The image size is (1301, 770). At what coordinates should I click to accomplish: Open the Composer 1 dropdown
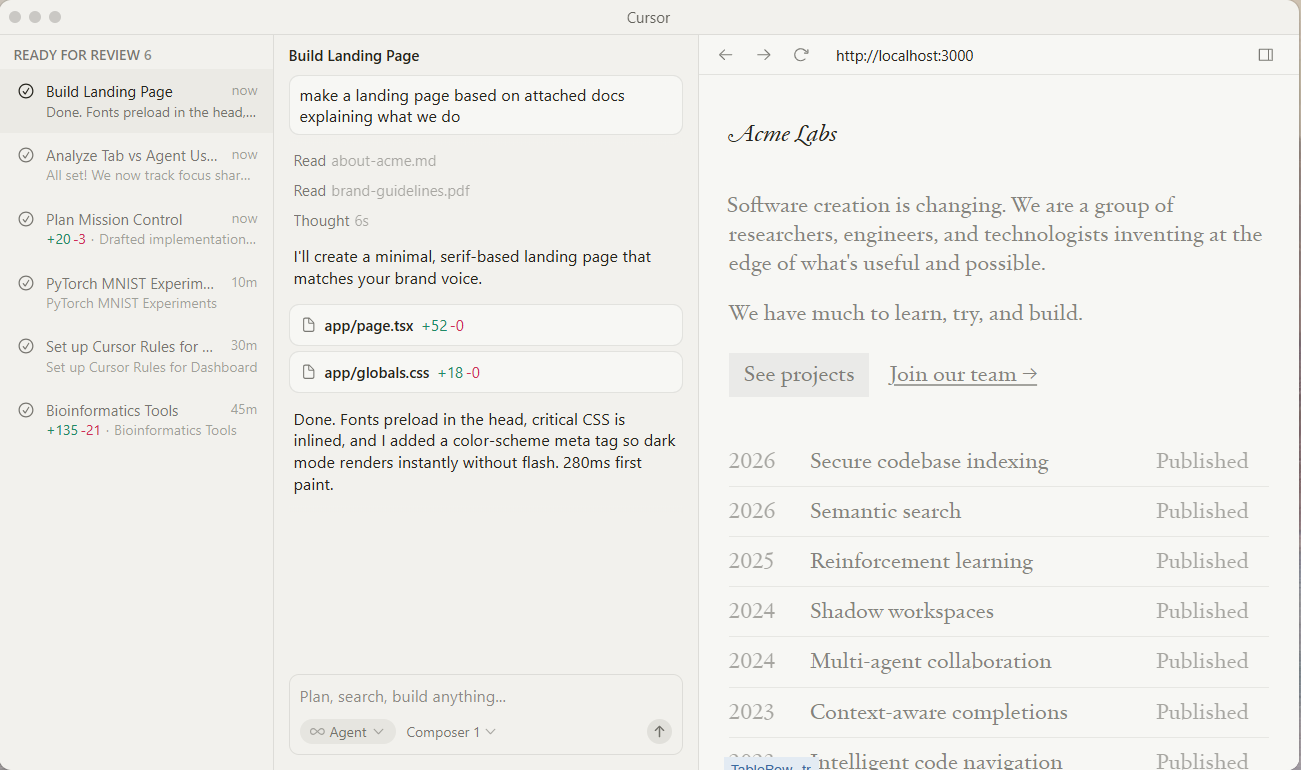coord(450,731)
